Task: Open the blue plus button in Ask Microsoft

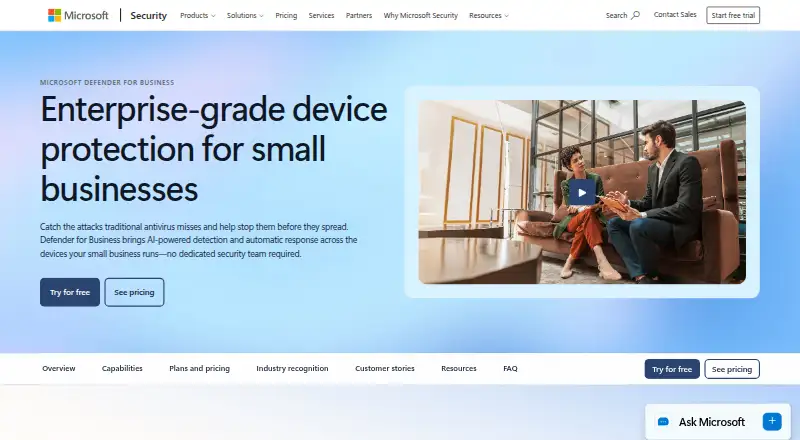Action: [772, 421]
